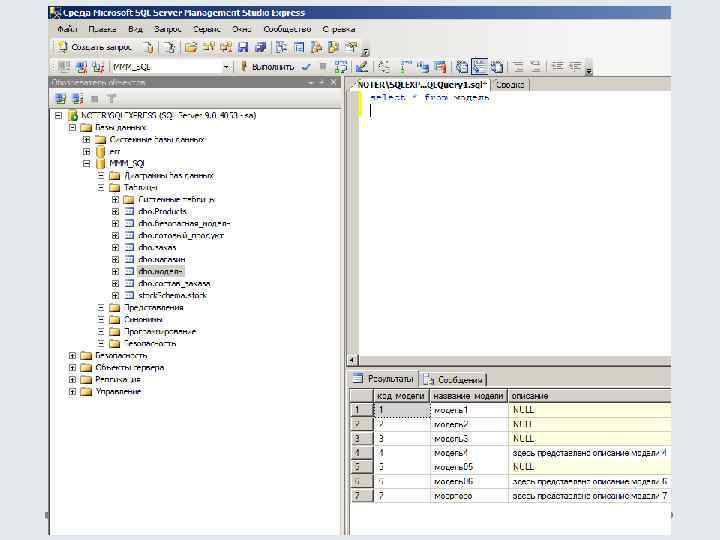Click the Save icon in the toolbar

(243, 47)
